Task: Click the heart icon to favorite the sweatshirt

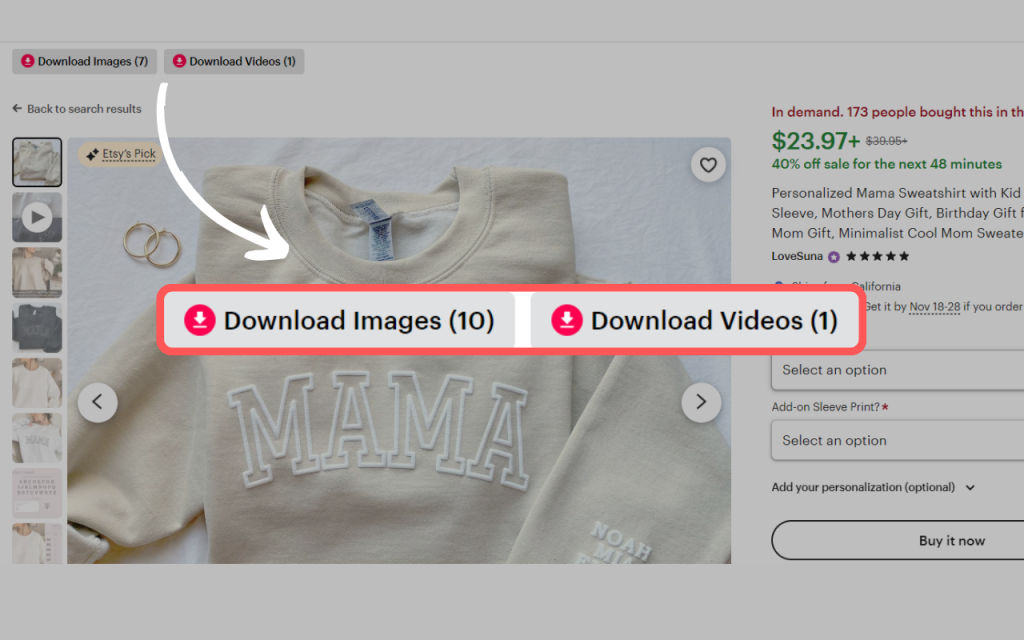Action: coord(708,164)
